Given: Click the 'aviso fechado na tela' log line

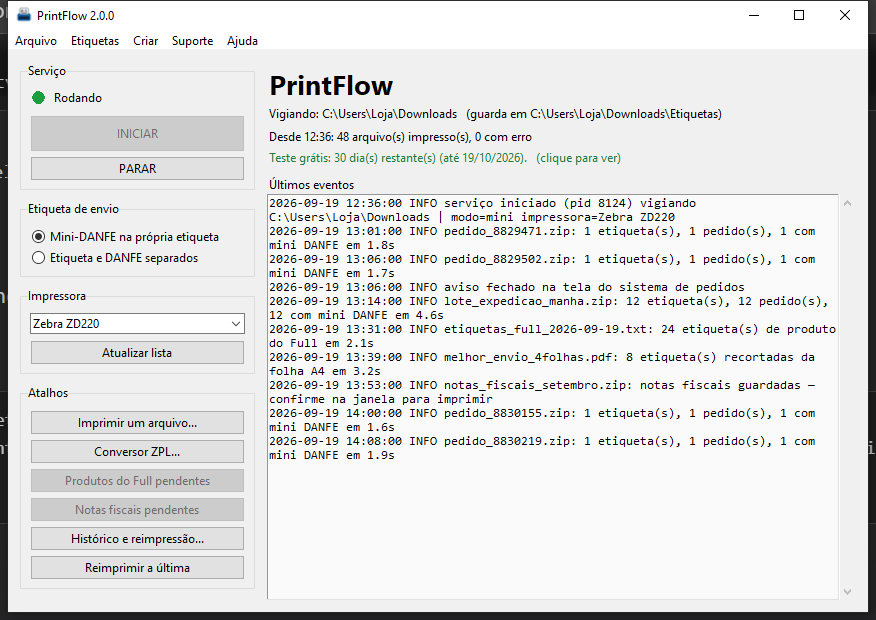Looking at the screenshot, I should tap(507, 287).
